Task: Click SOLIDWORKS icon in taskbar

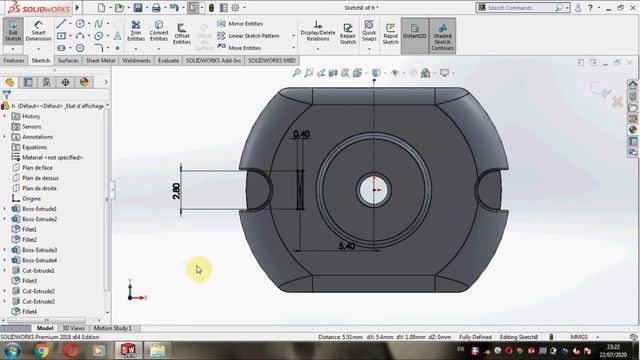Action: click(x=128, y=351)
